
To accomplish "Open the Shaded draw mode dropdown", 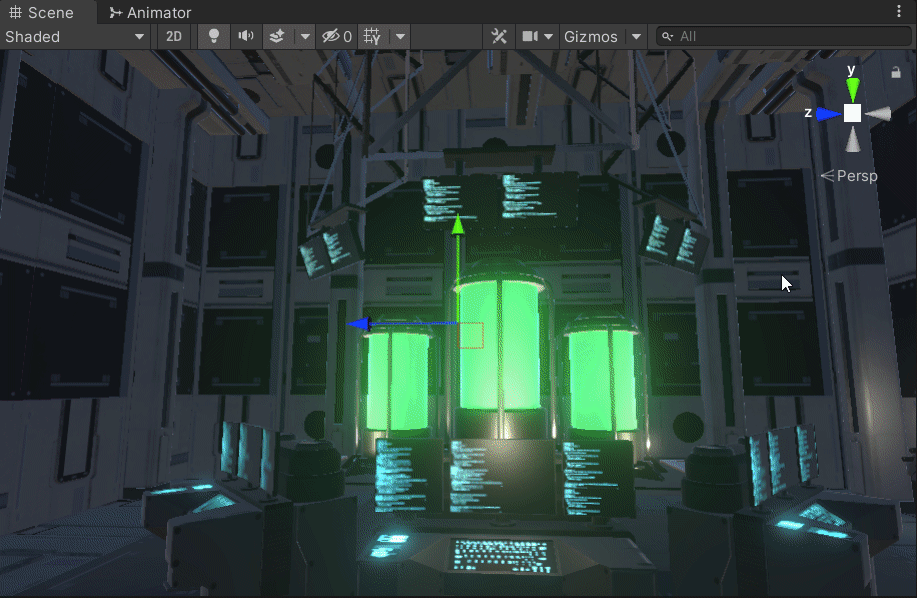I will click(x=70, y=36).
